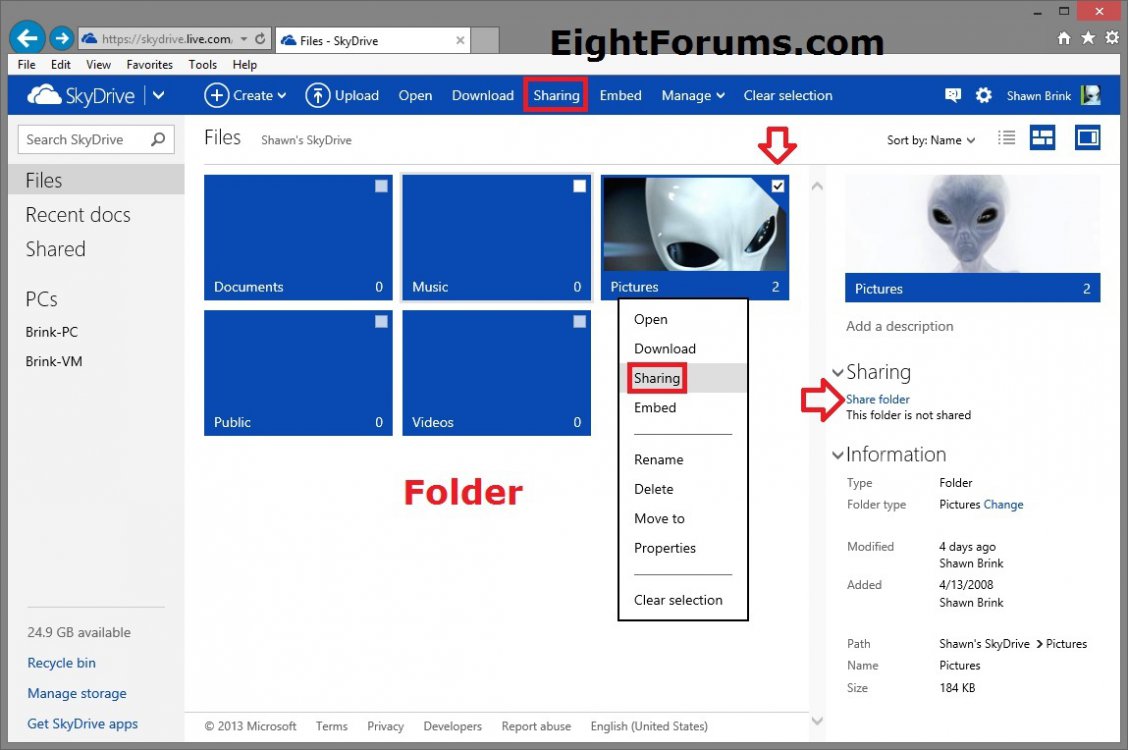The image size is (1128, 750).
Task: Refresh the page with reload icon
Action: pyautogui.click(x=260, y=39)
